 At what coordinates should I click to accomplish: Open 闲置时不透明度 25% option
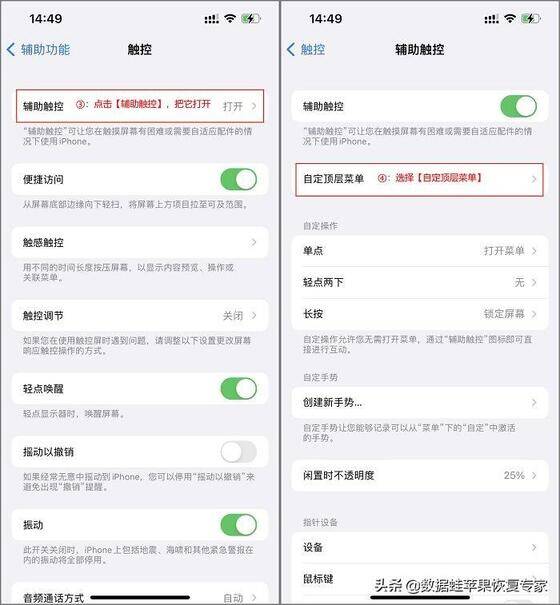[420, 475]
